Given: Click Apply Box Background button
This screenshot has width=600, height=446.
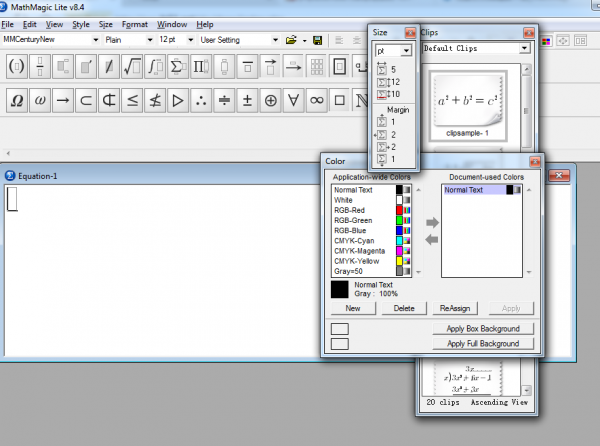Looking at the screenshot, I should pyautogui.click(x=484, y=328).
